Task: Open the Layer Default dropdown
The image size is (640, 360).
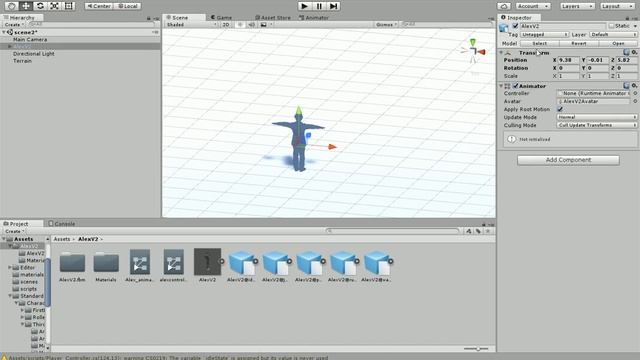Action: click(613, 35)
